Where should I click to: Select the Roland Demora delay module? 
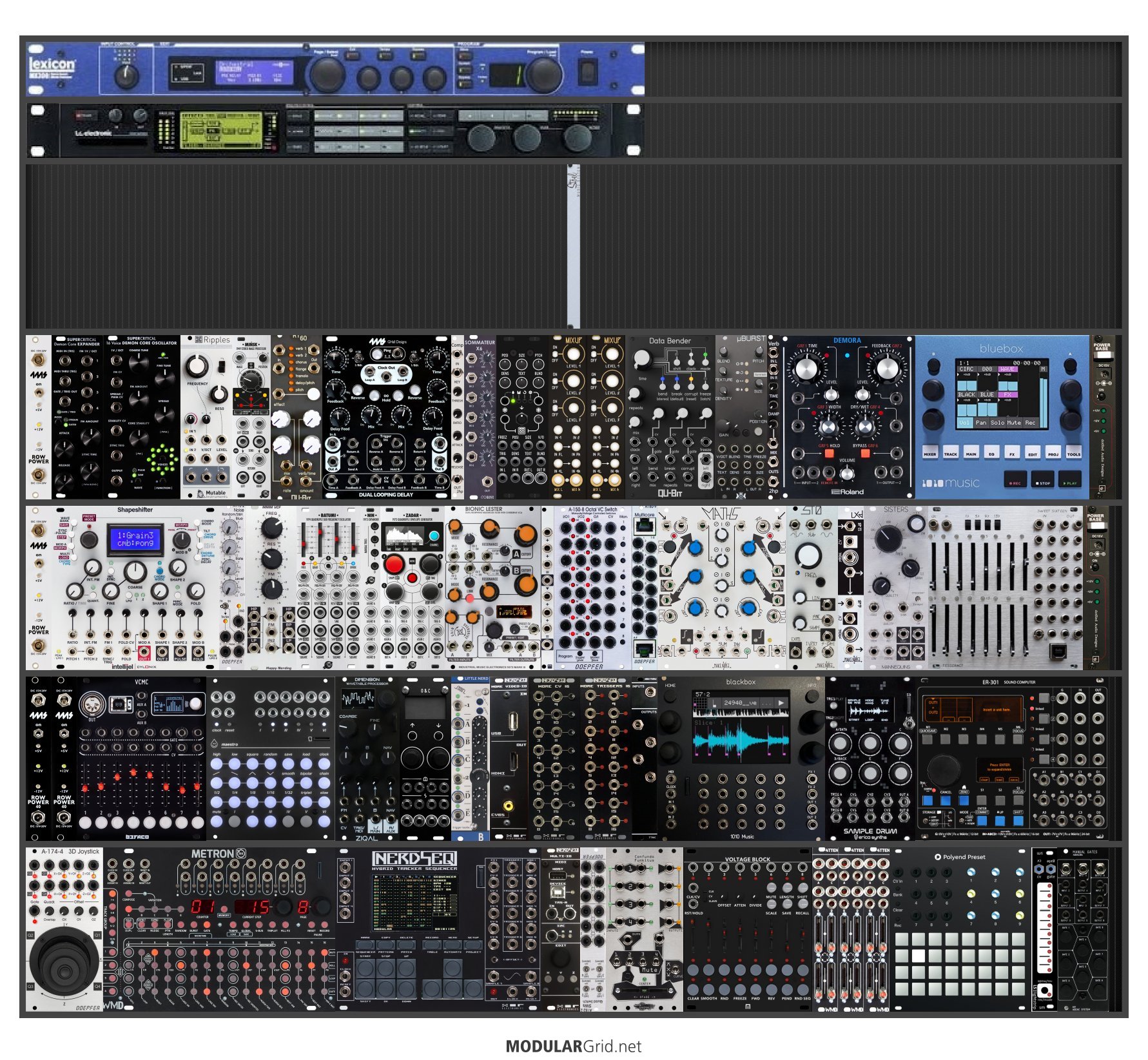tap(848, 417)
